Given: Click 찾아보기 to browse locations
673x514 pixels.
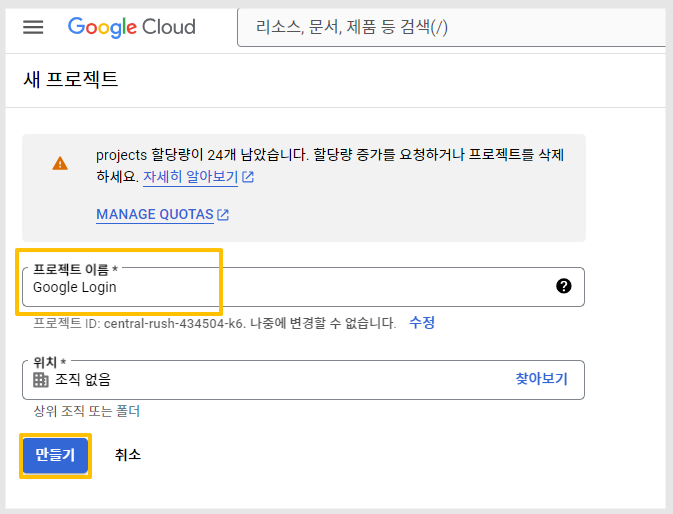Looking at the screenshot, I should coord(541,379).
